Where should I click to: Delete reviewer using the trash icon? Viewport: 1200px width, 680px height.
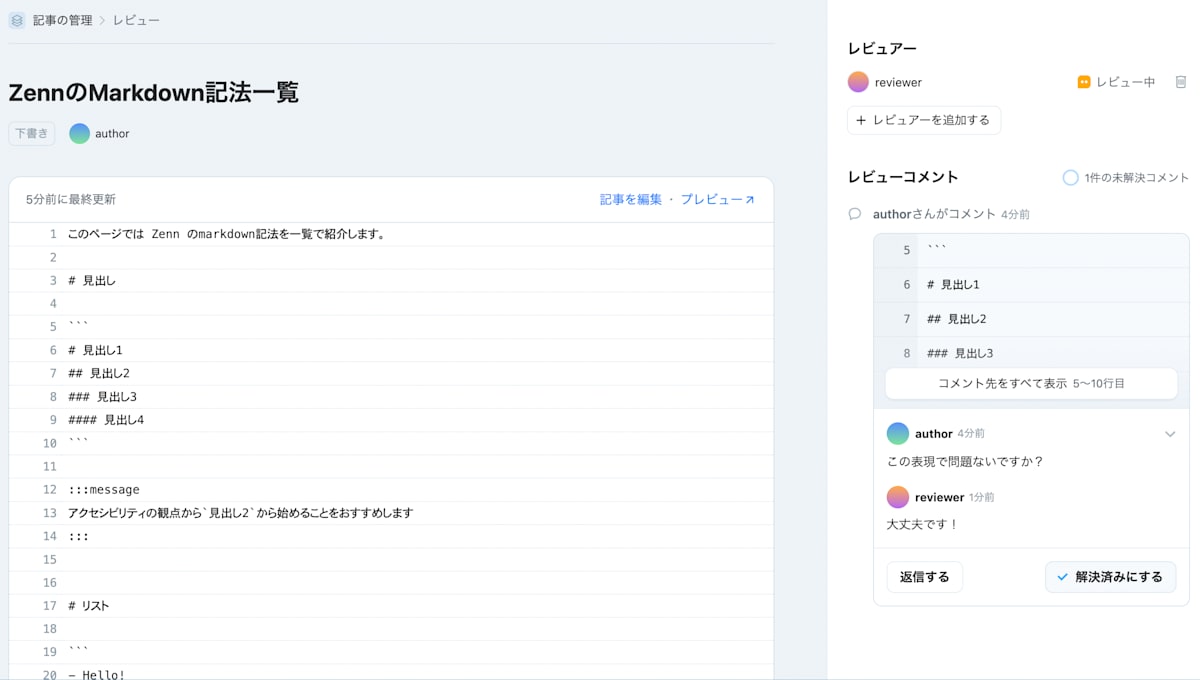(1181, 82)
